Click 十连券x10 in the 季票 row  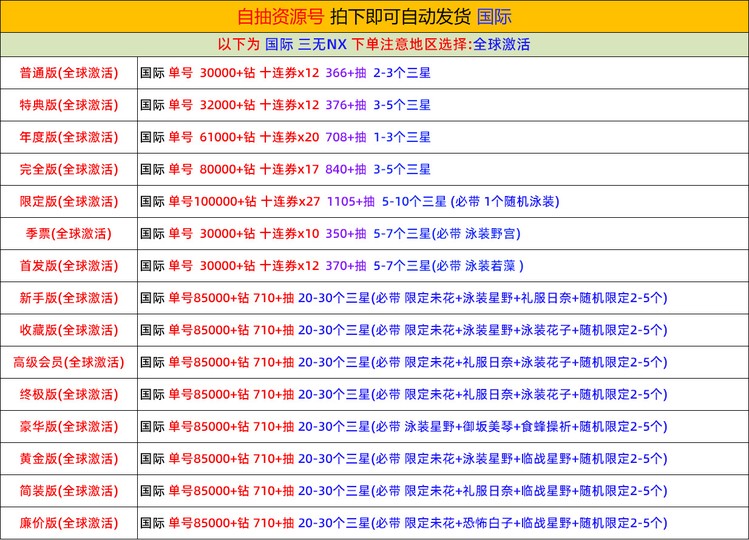[x=289, y=233]
